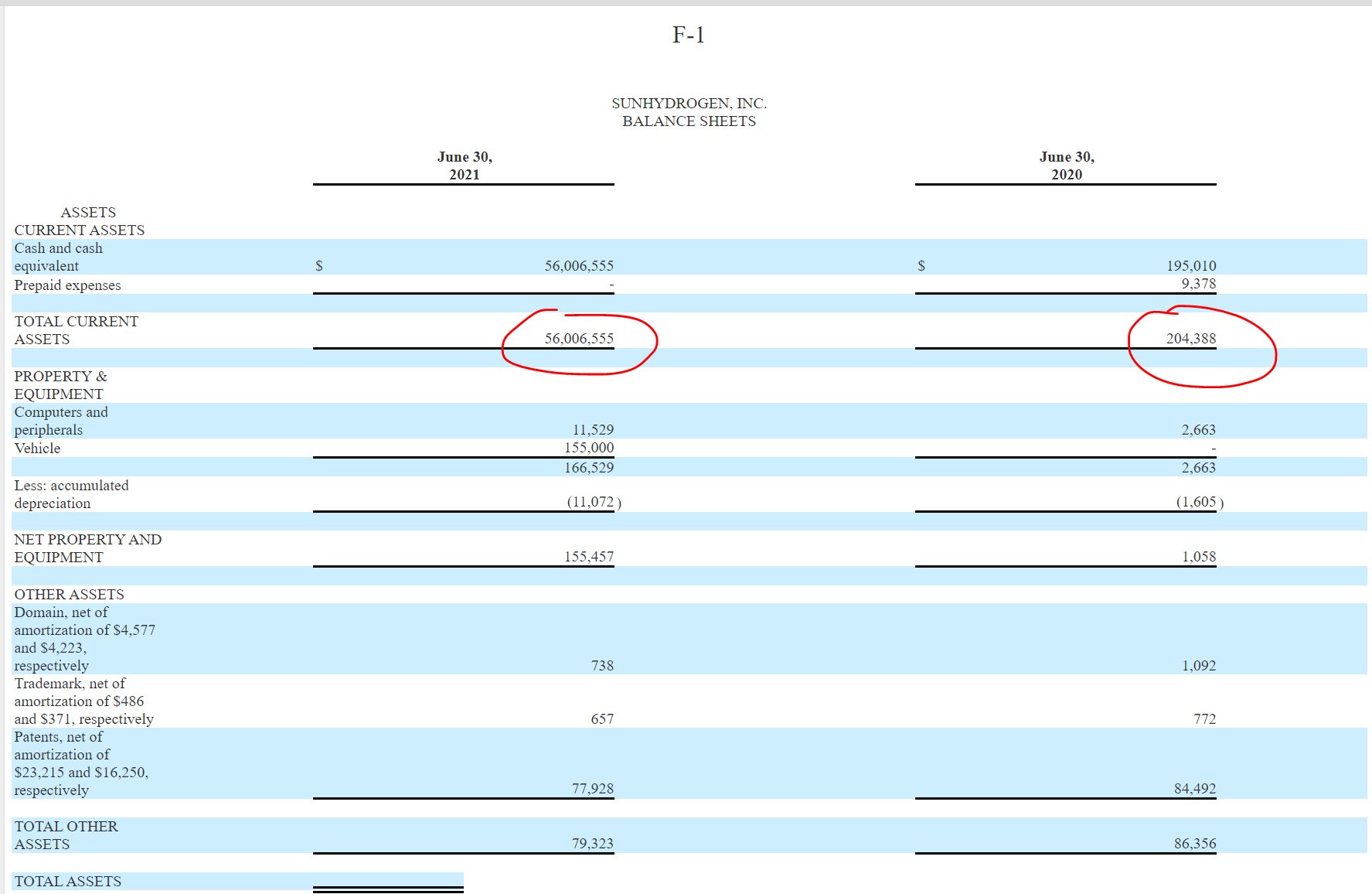Click the 'TOTAL ASSETS' row label
Screen dimensions: 1372x894
(x=68, y=881)
